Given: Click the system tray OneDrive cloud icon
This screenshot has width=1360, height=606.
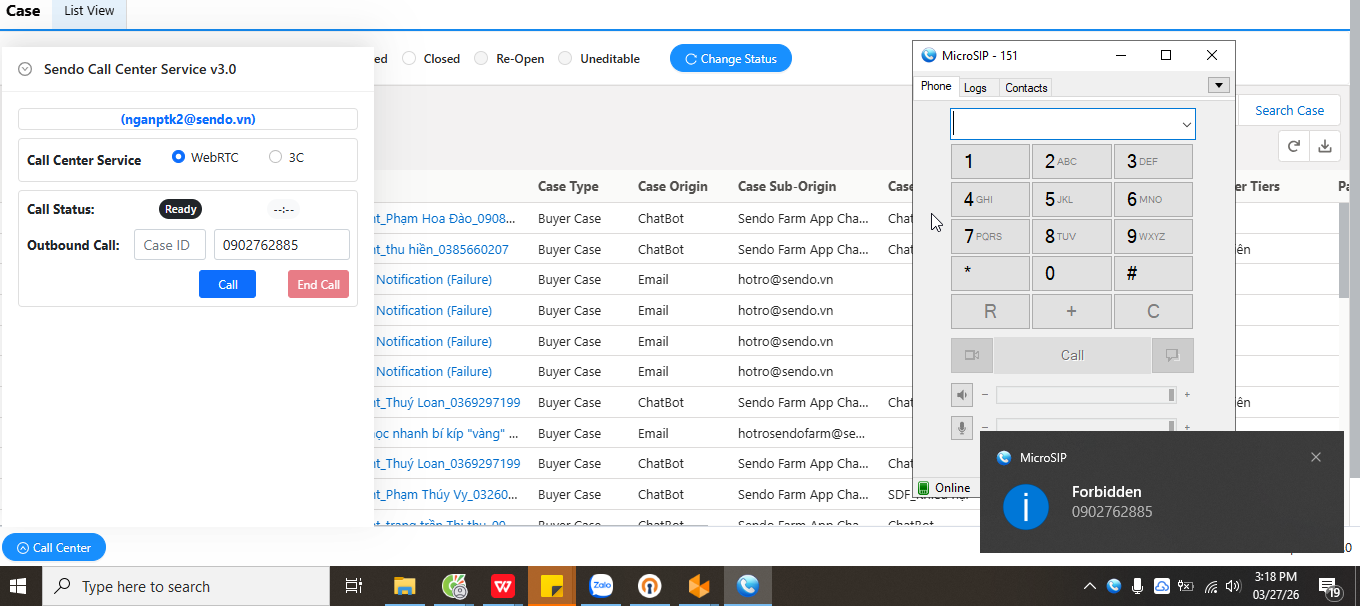Looking at the screenshot, I should [1162, 586].
